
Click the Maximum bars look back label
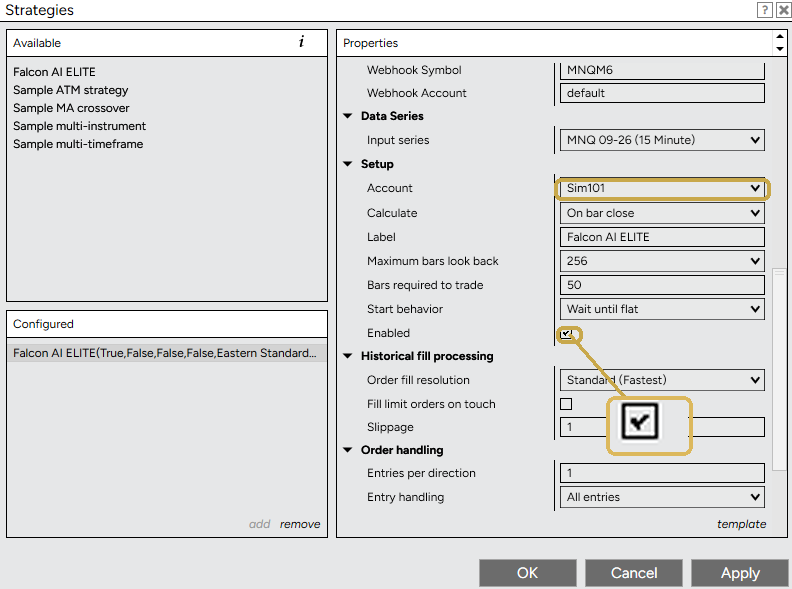coord(432,261)
